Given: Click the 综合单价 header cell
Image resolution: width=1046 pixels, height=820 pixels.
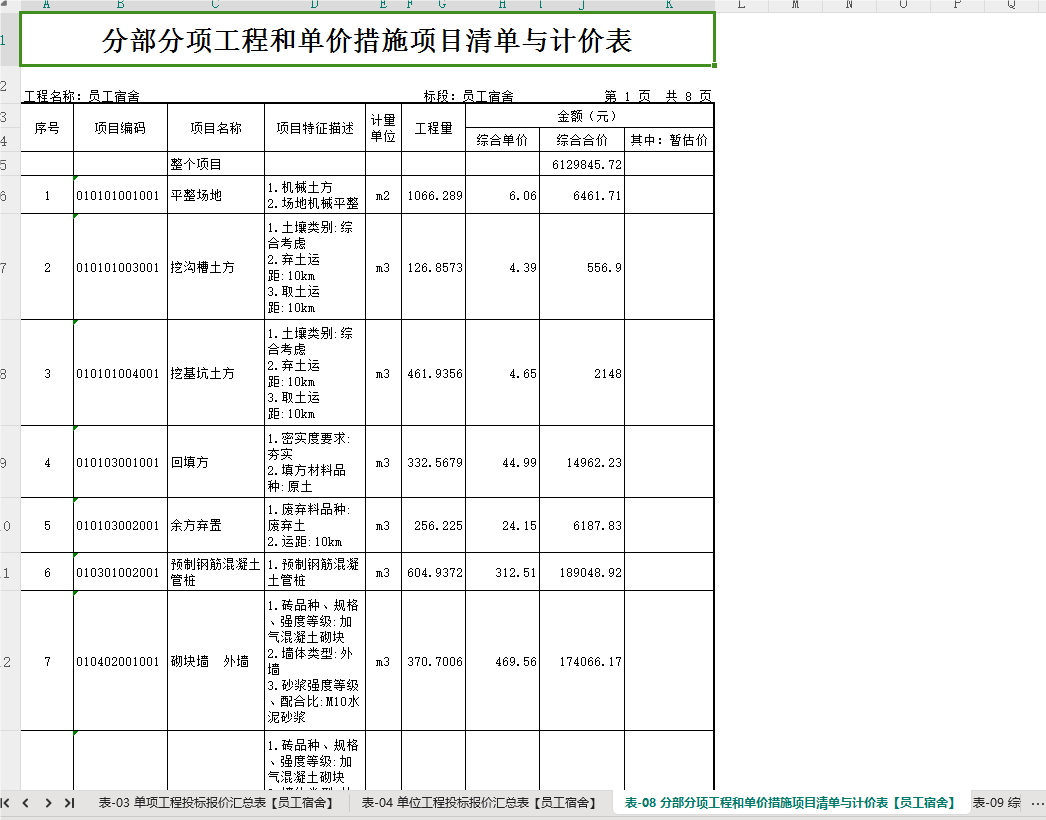Looking at the screenshot, I should click(x=502, y=140).
